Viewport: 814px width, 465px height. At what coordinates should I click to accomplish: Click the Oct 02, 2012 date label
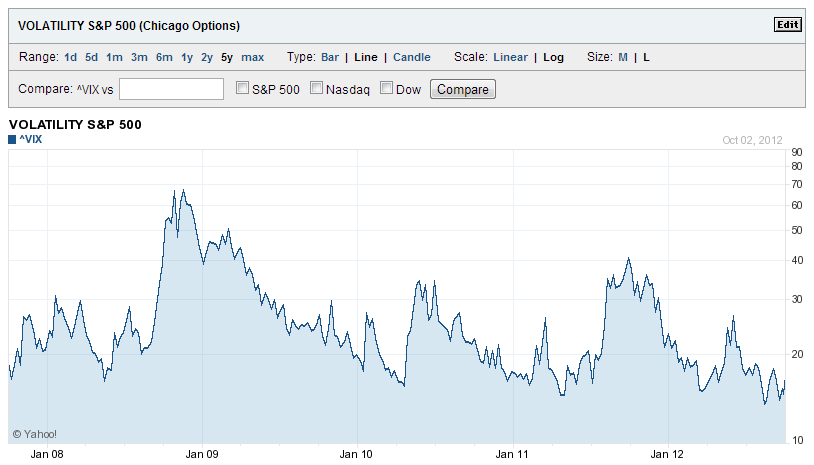(752, 140)
